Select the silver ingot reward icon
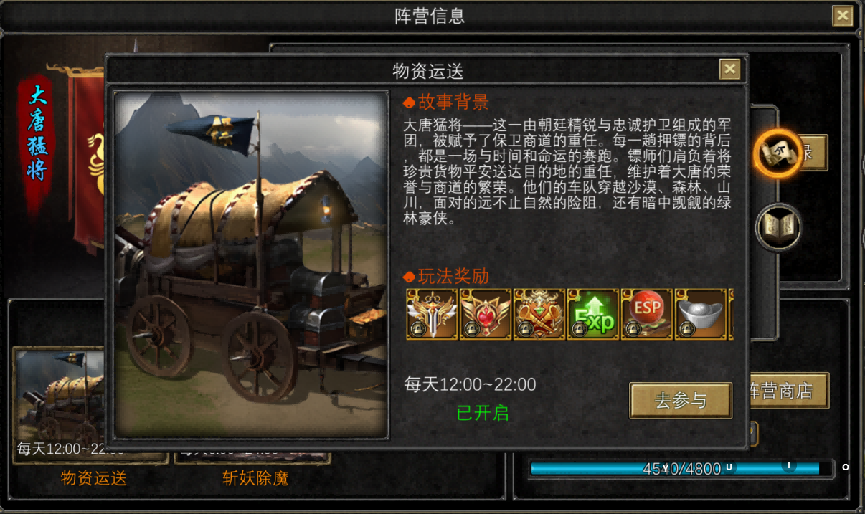This screenshot has height=514, width=865. (700, 314)
